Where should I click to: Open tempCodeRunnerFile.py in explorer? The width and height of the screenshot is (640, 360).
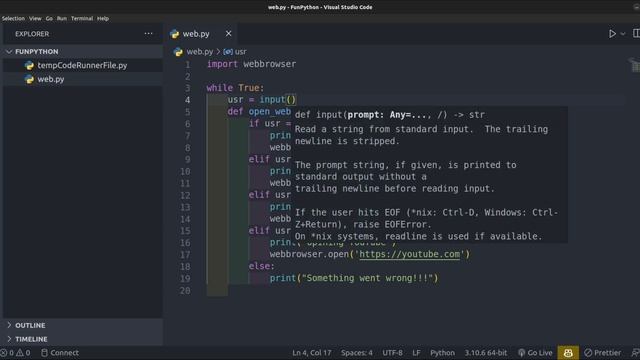tap(82, 65)
